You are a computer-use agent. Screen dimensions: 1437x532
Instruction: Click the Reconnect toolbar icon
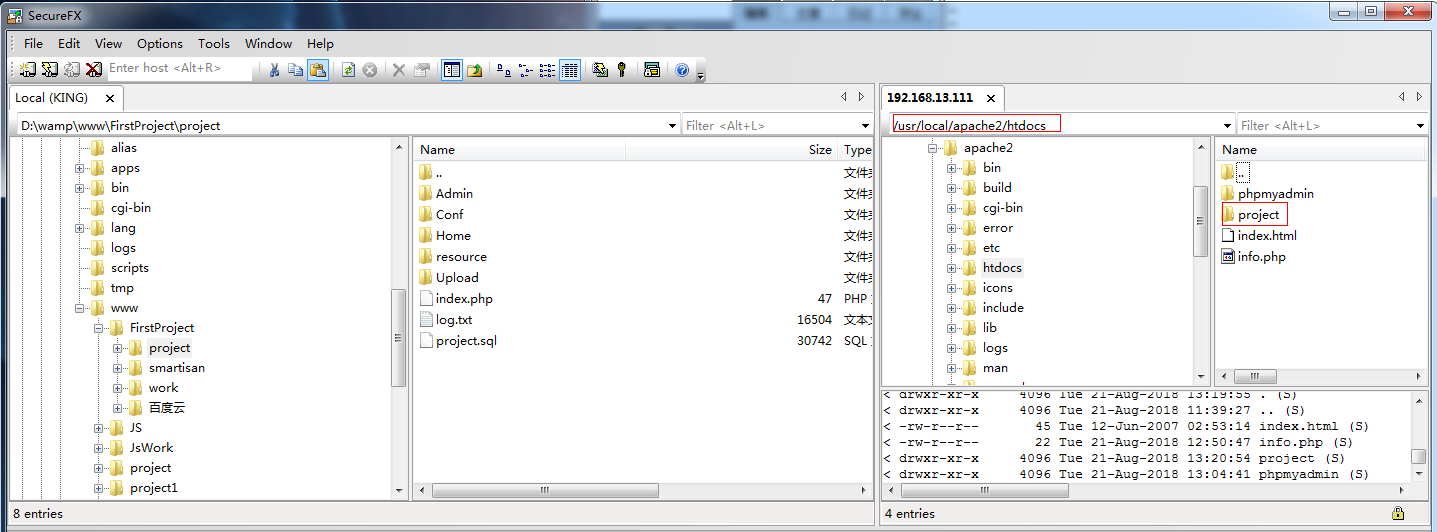click(72, 70)
